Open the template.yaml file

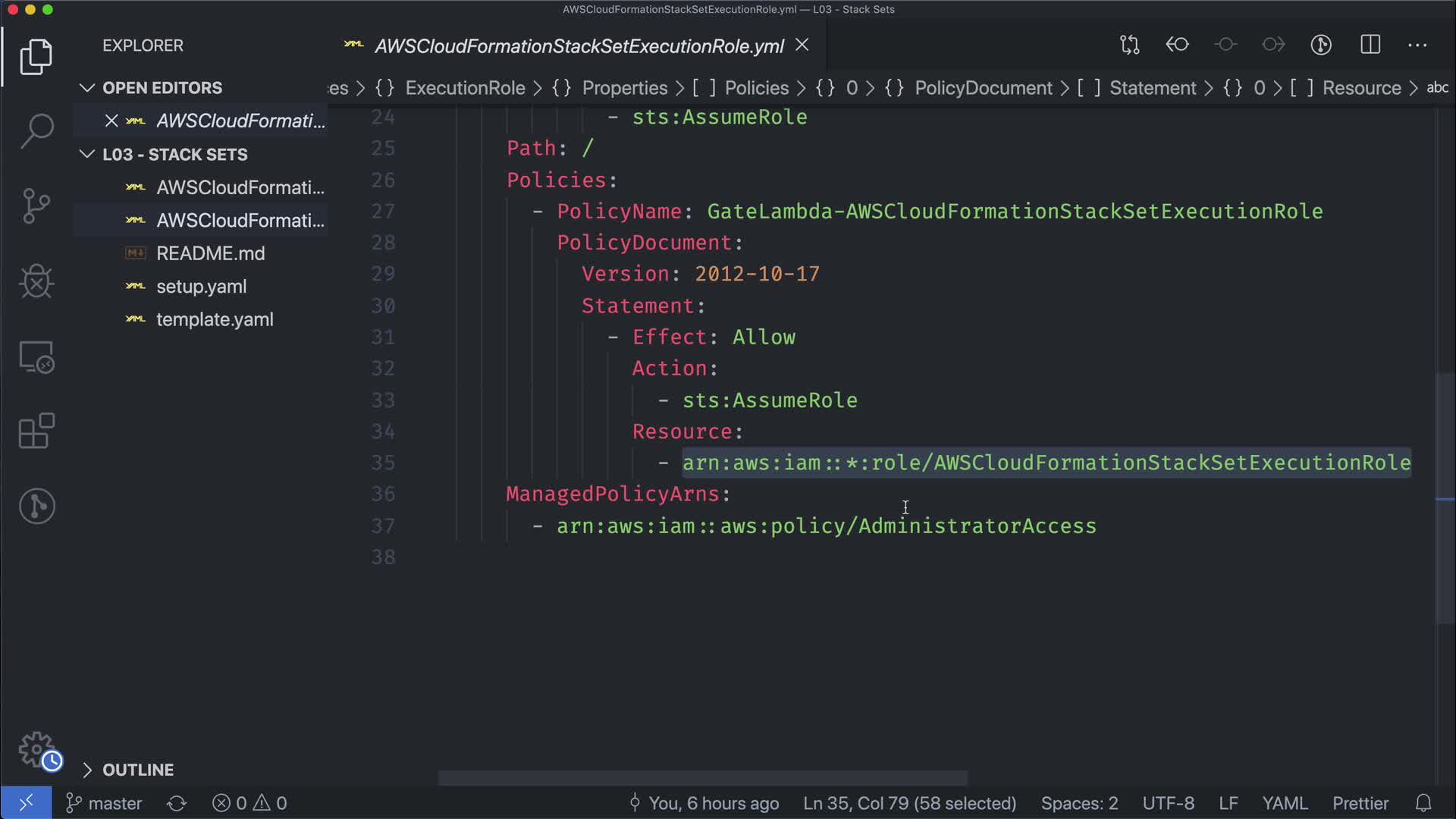(215, 319)
